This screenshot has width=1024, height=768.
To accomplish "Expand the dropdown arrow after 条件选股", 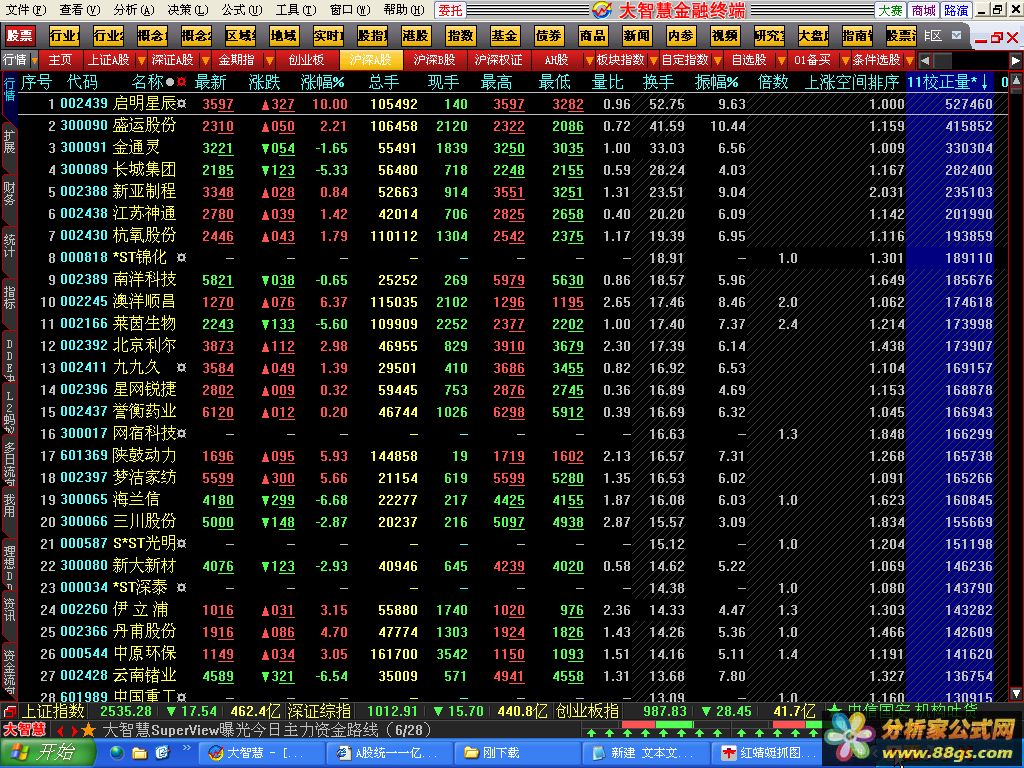I will (x=909, y=61).
